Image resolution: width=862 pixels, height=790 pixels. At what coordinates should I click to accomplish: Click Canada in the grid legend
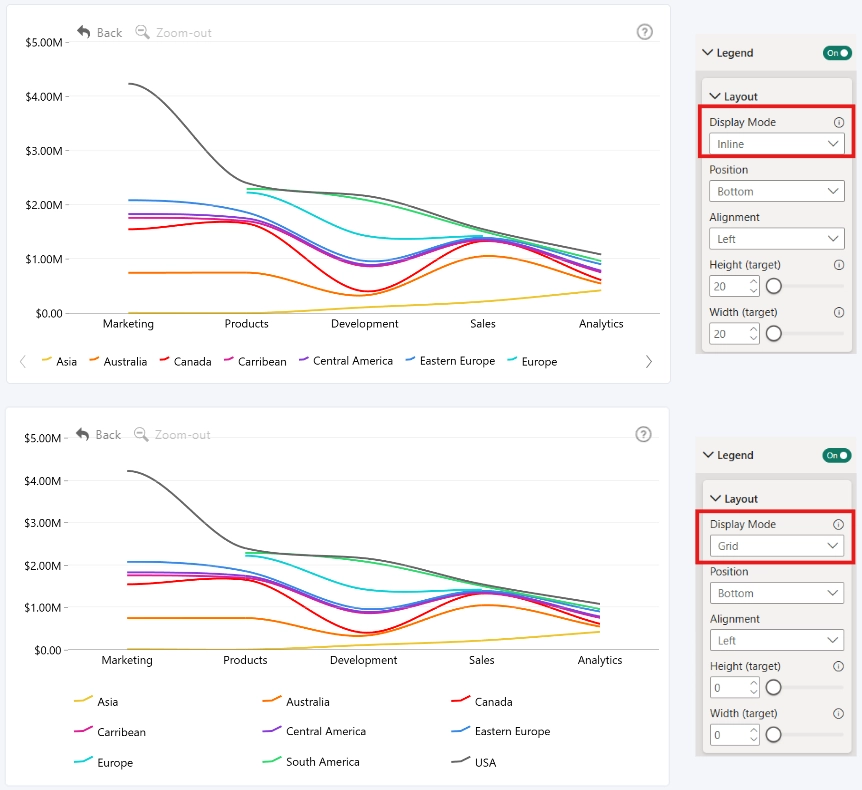pos(482,701)
